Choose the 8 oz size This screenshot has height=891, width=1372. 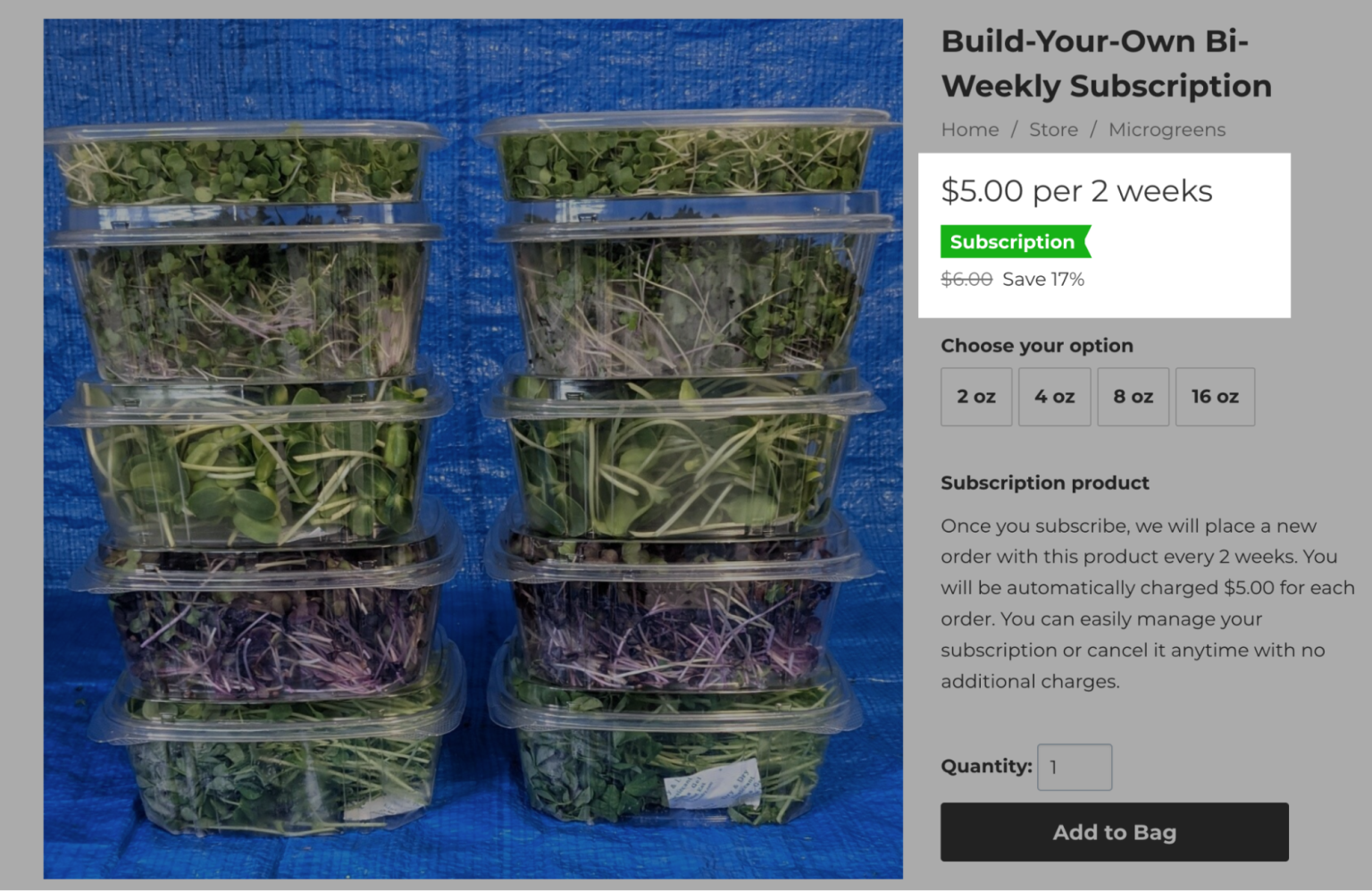[1133, 397]
